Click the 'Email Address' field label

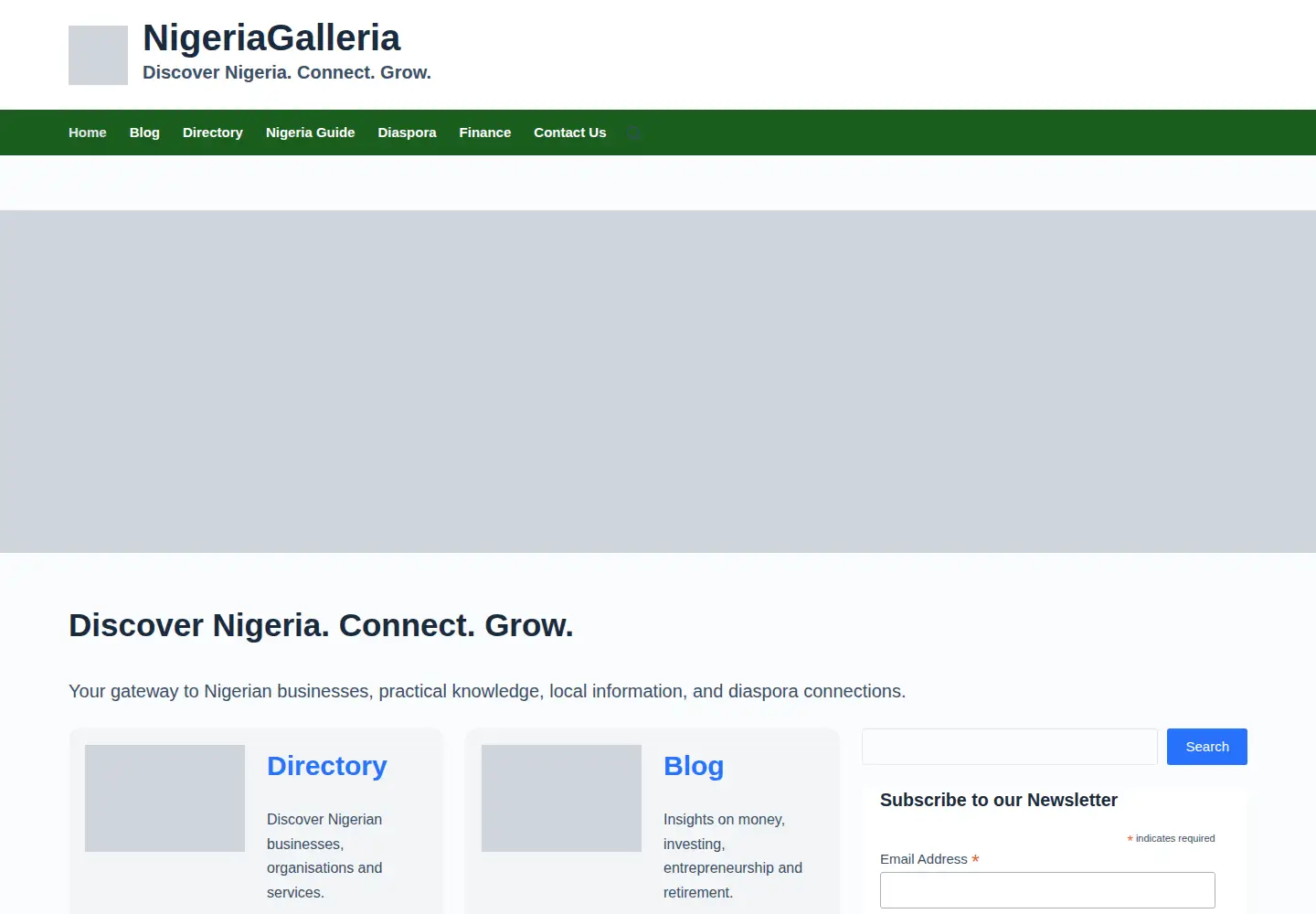924,859
